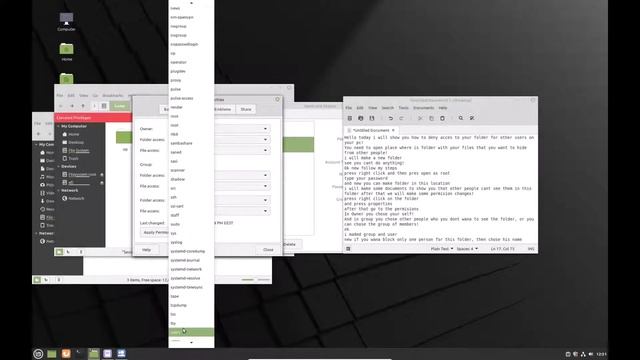Open Owner dropdown in Permissions dialog
This screenshot has width=640, height=360.
pyautogui.click(x=242, y=129)
